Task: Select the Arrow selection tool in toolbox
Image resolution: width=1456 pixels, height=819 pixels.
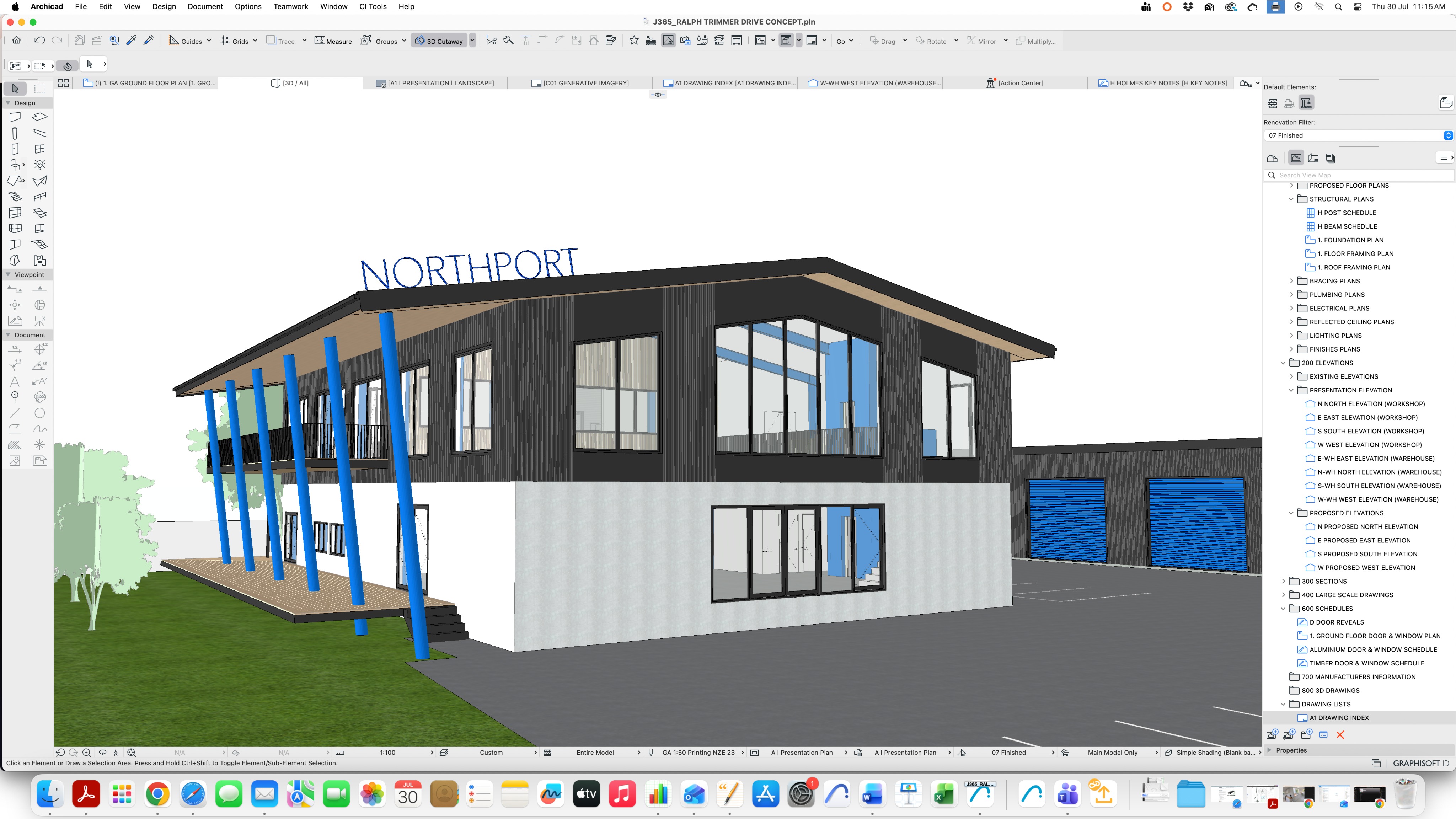Action: 15,89
